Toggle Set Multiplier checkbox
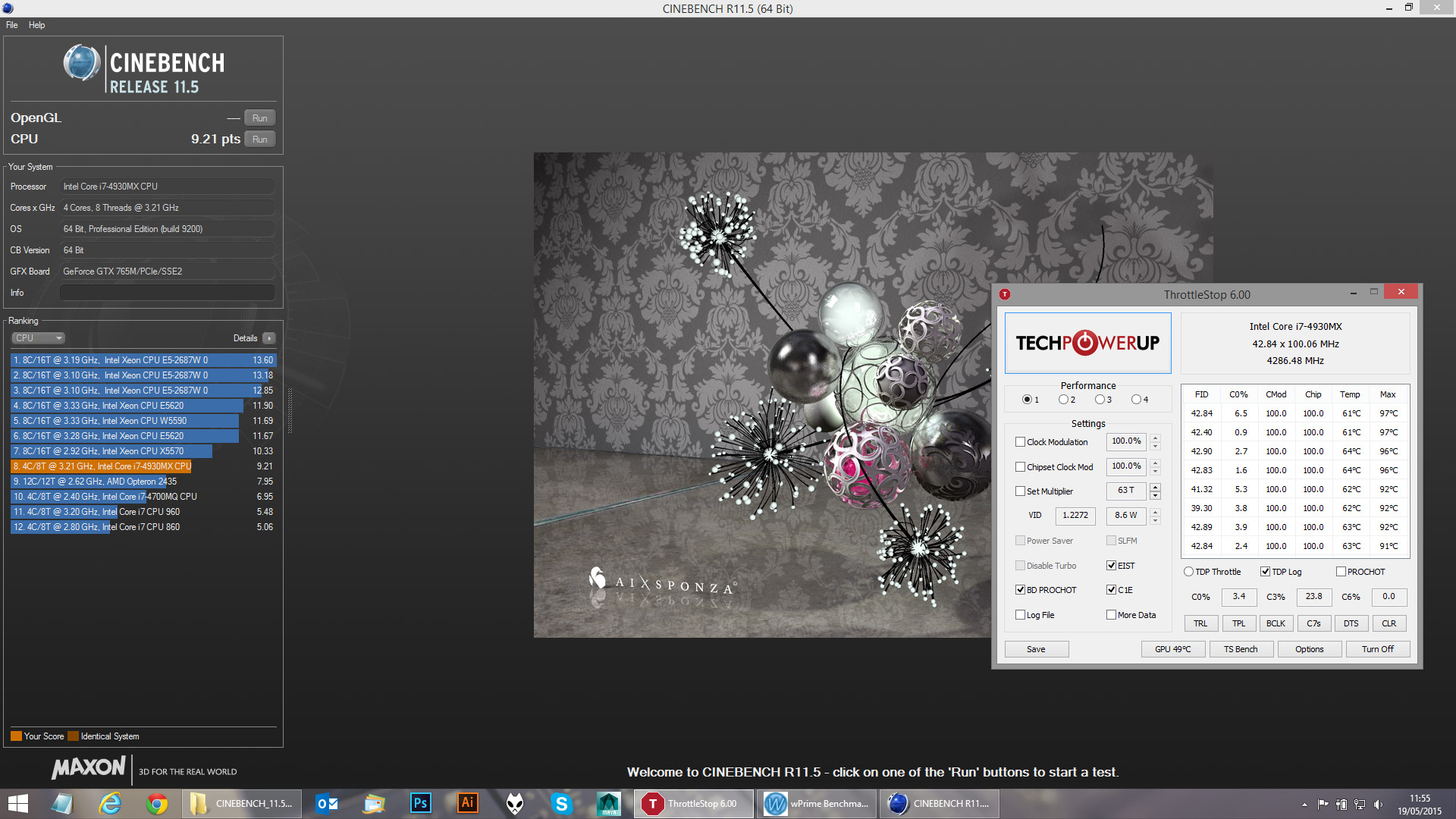This screenshot has height=819, width=1456. [x=1020, y=491]
